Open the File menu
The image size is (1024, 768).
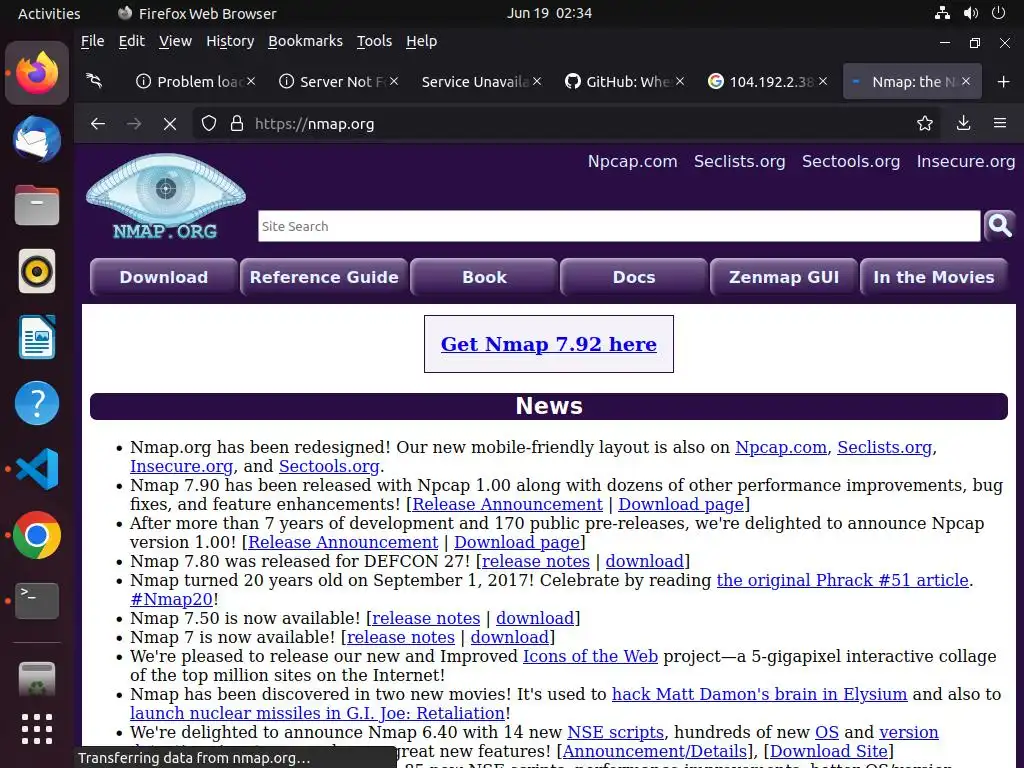click(92, 41)
